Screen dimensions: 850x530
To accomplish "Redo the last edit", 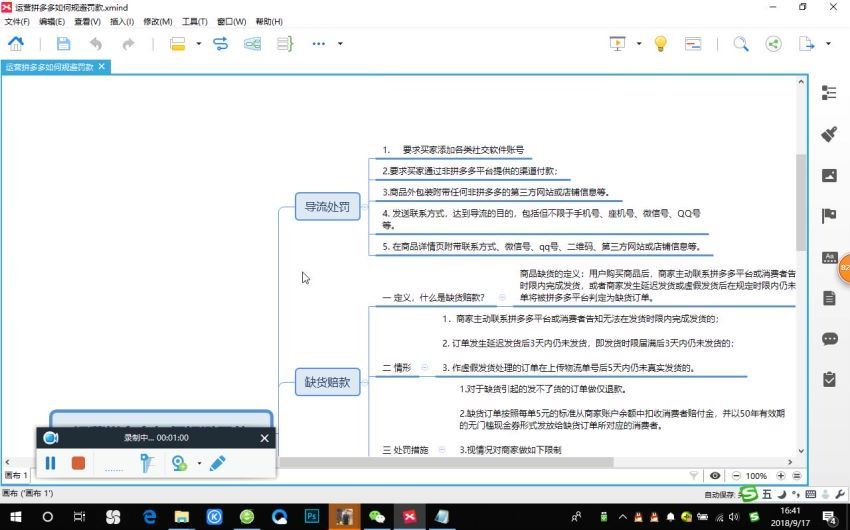I will click(x=128, y=43).
